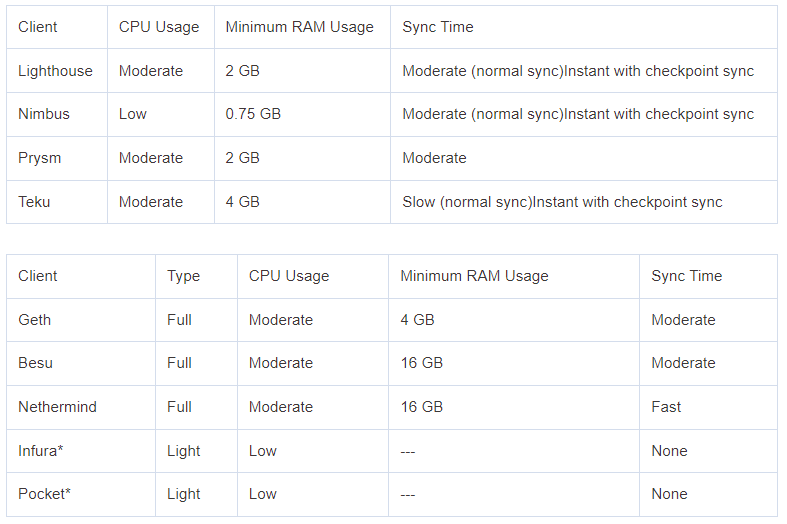
Task: Select the Nimbus client name
Action: click(44, 114)
